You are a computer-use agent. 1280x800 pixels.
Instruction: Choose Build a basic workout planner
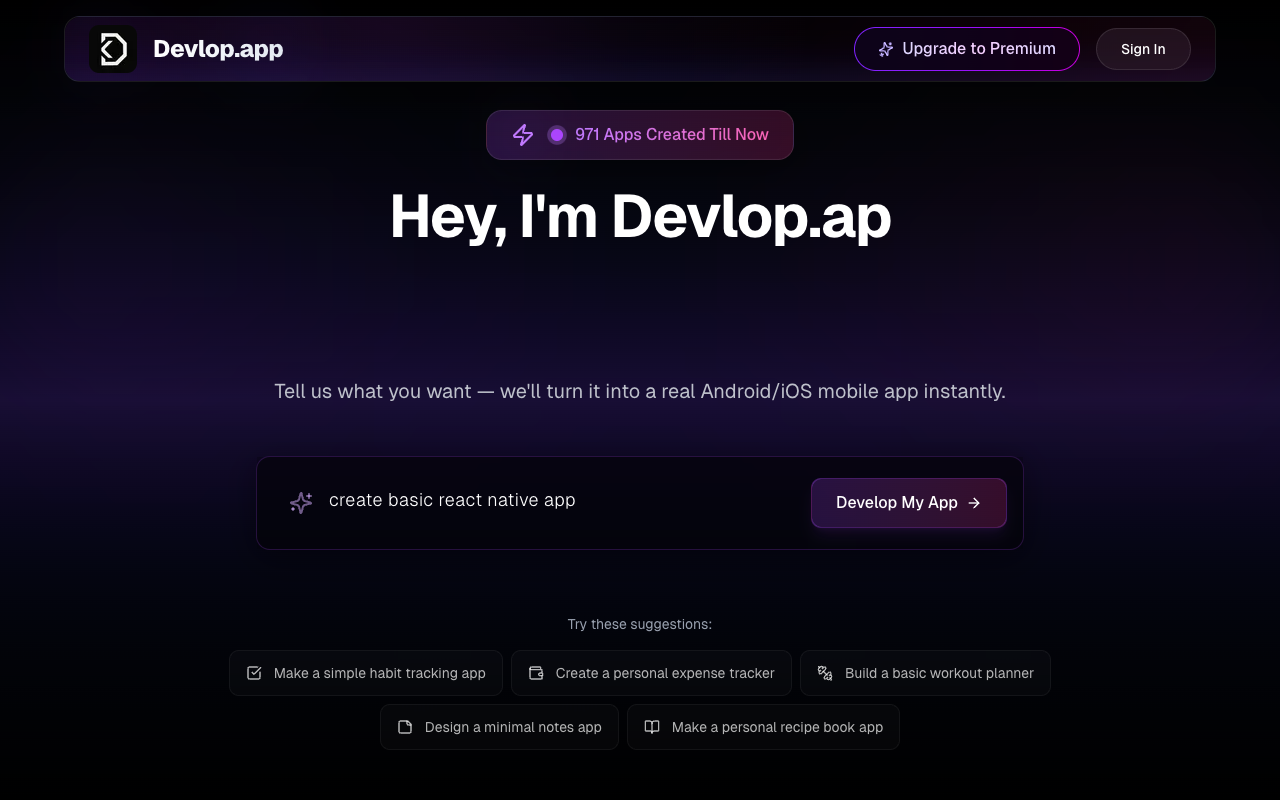tap(925, 673)
